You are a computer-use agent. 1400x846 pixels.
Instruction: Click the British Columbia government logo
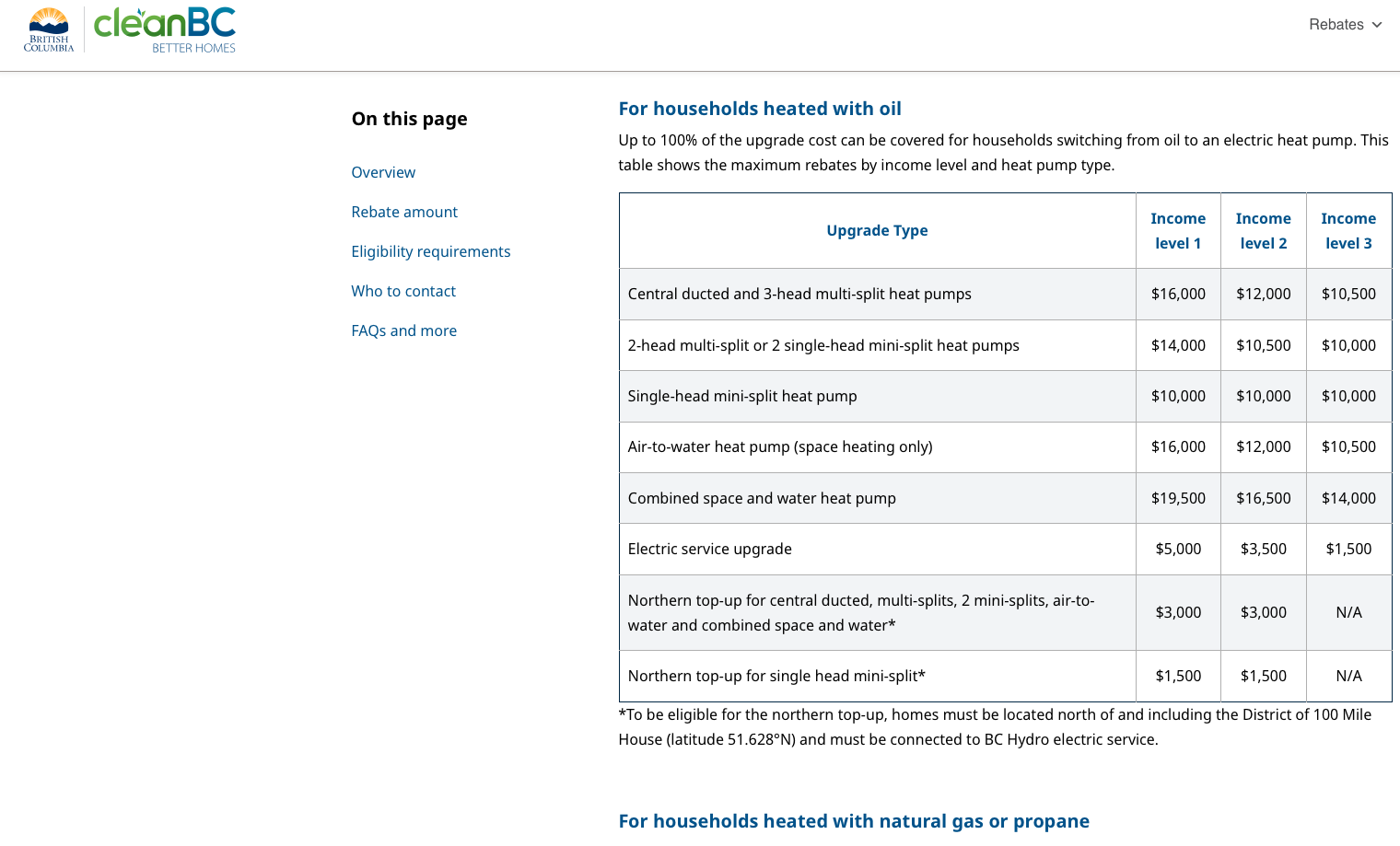pos(49,29)
